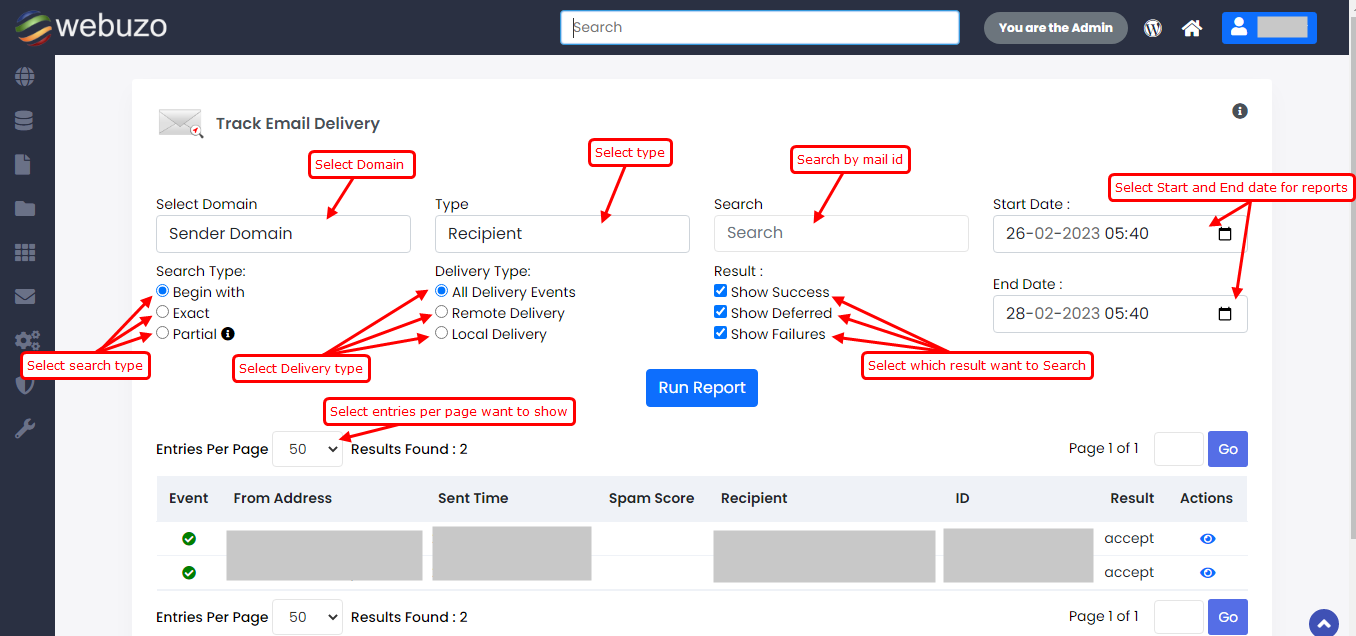The height and width of the screenshot is (636, 1356).
Task: Open the Sender Domain dropdown
Action: click(x=283, y=234)
